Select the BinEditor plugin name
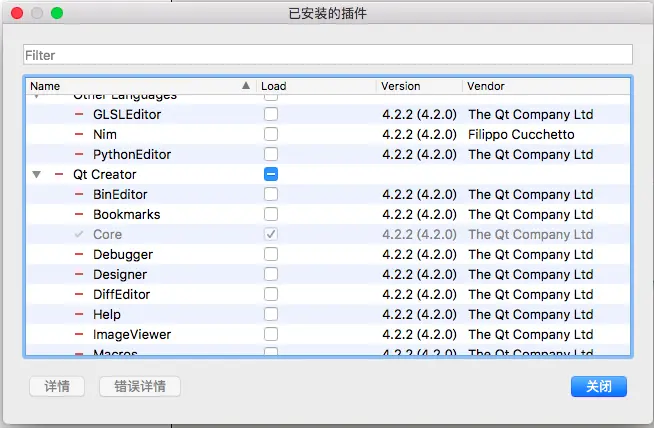Image resolution: width=654 pixels, height=428 pixels. point(120,194)
